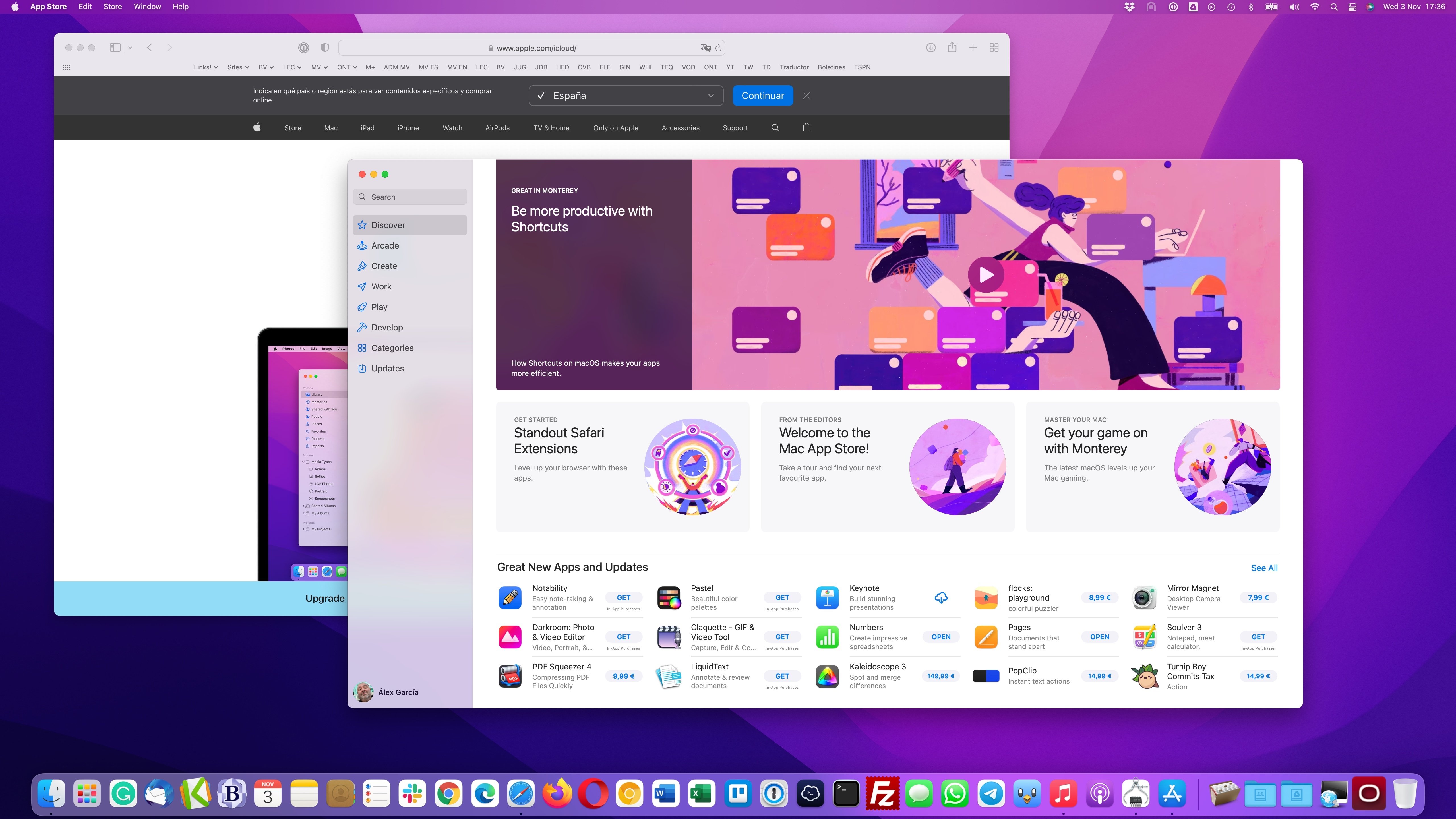Buy Kaleidoscope 3 for 149,99 €
1456x819 pixels.
[x=940, y=676]
